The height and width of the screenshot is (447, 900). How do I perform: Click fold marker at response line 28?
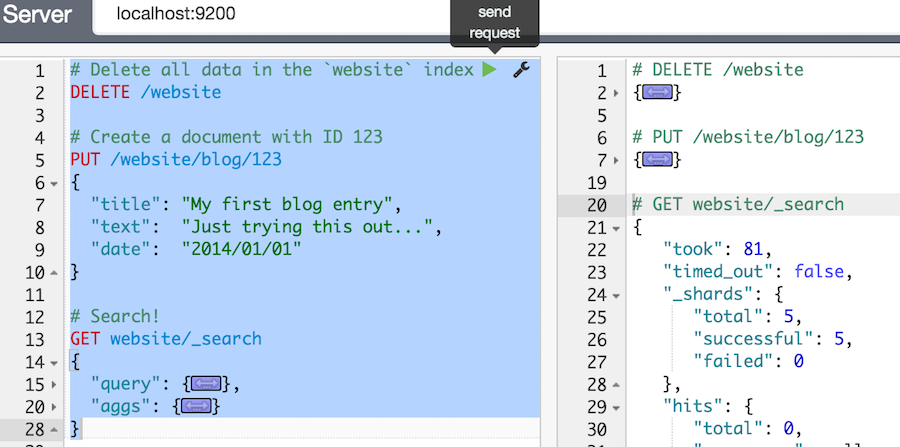[616, 384]
